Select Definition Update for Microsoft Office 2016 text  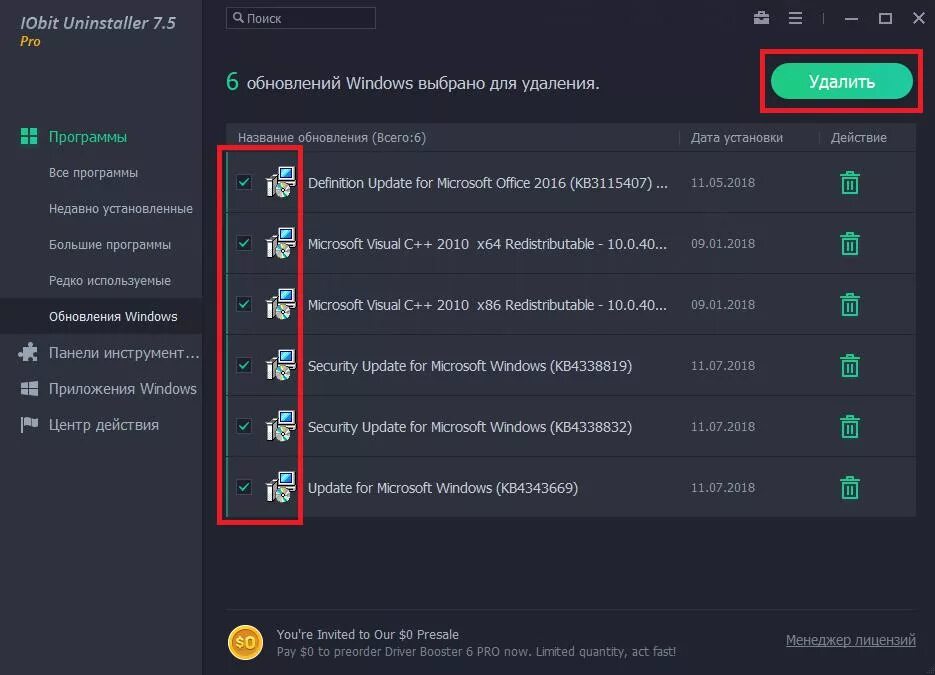click(487, 183)
